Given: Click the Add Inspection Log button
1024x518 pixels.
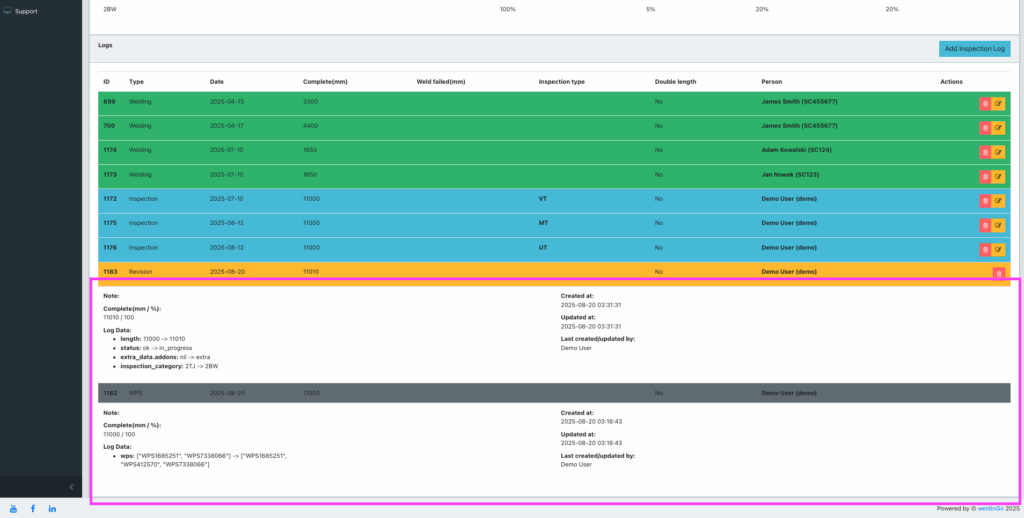Looking at the screenshot, I should [974, 49].
